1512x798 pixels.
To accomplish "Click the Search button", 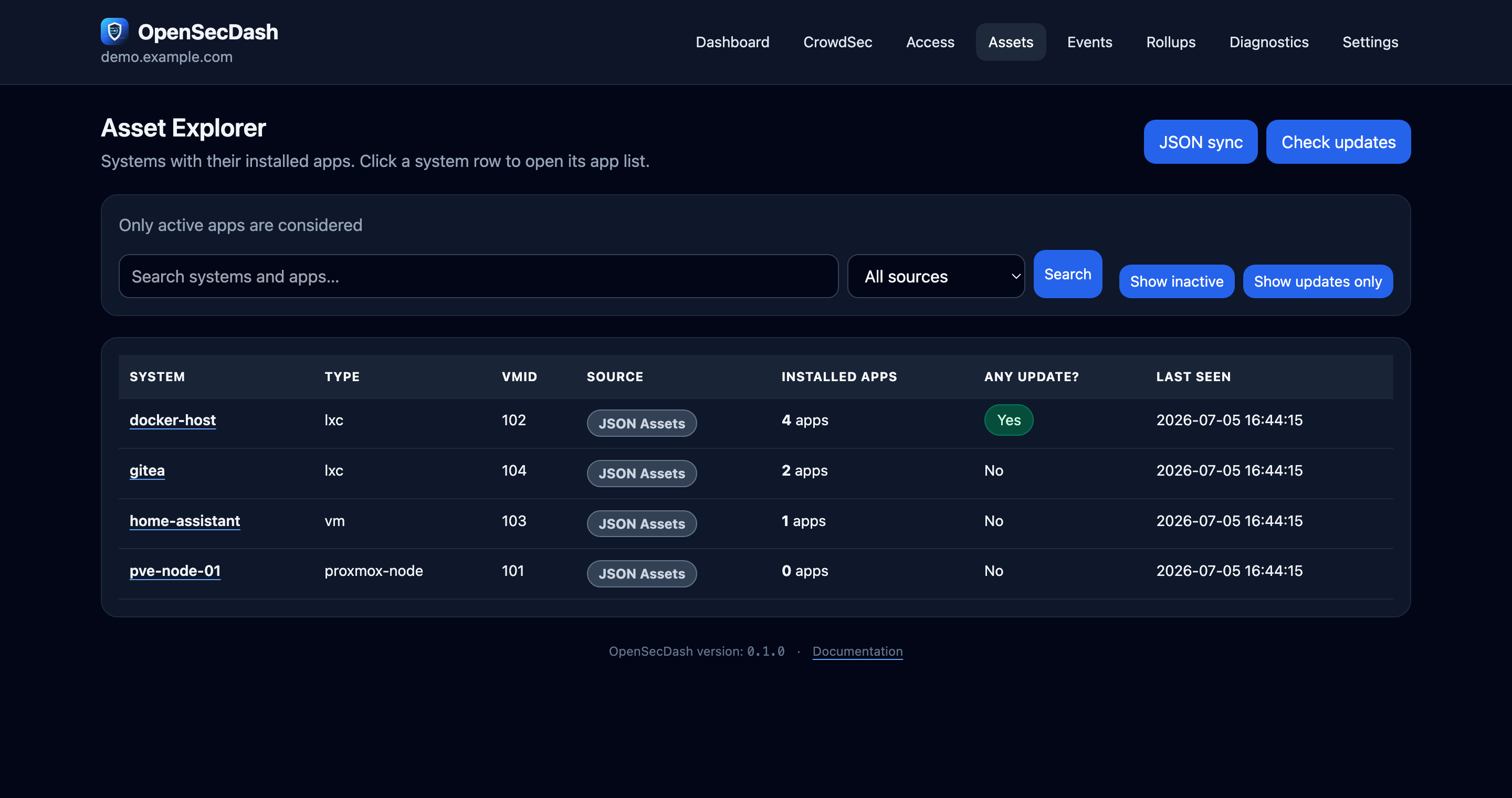I will coord(1067,274).
